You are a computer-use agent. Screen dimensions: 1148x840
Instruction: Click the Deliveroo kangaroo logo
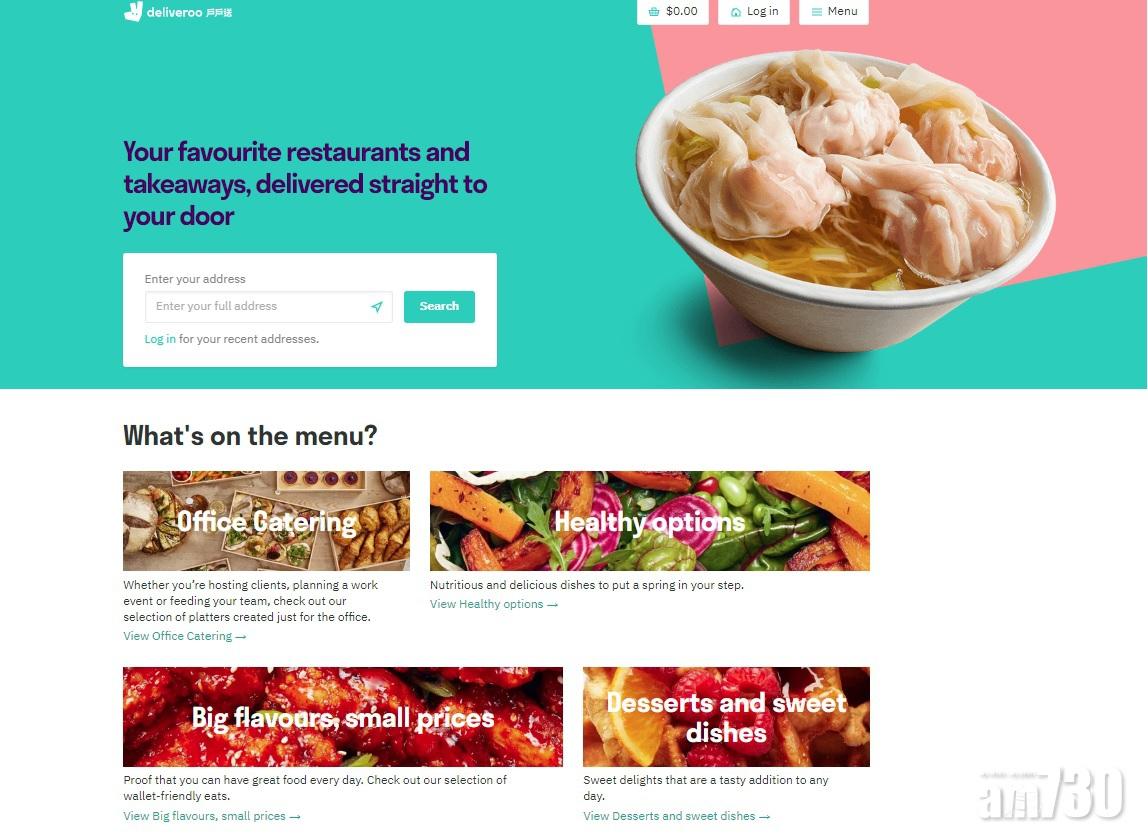pyautogui.click(x=133, y=12)
